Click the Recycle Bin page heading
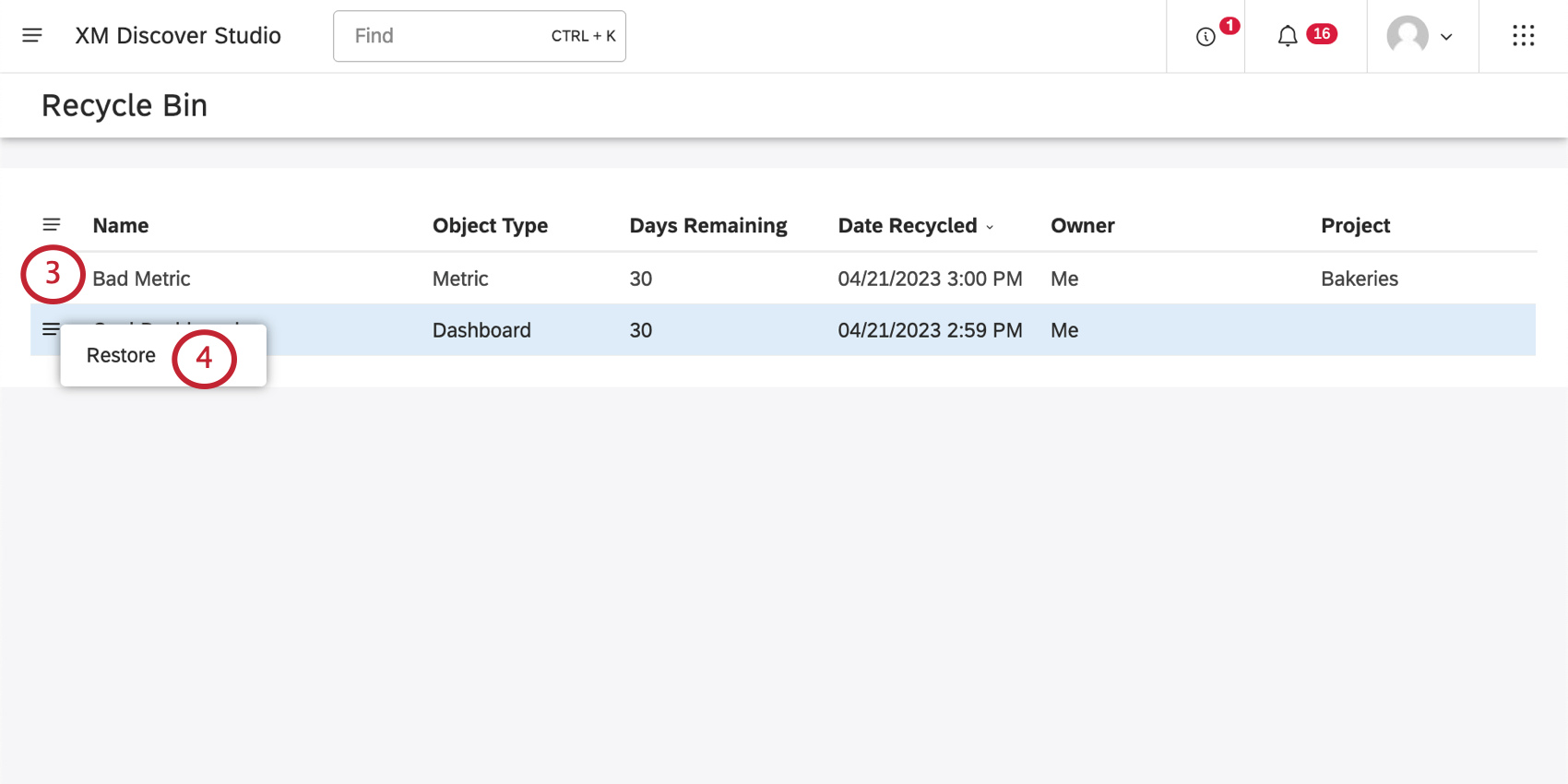The image size is (1568, 784). (x=125, y=106)
